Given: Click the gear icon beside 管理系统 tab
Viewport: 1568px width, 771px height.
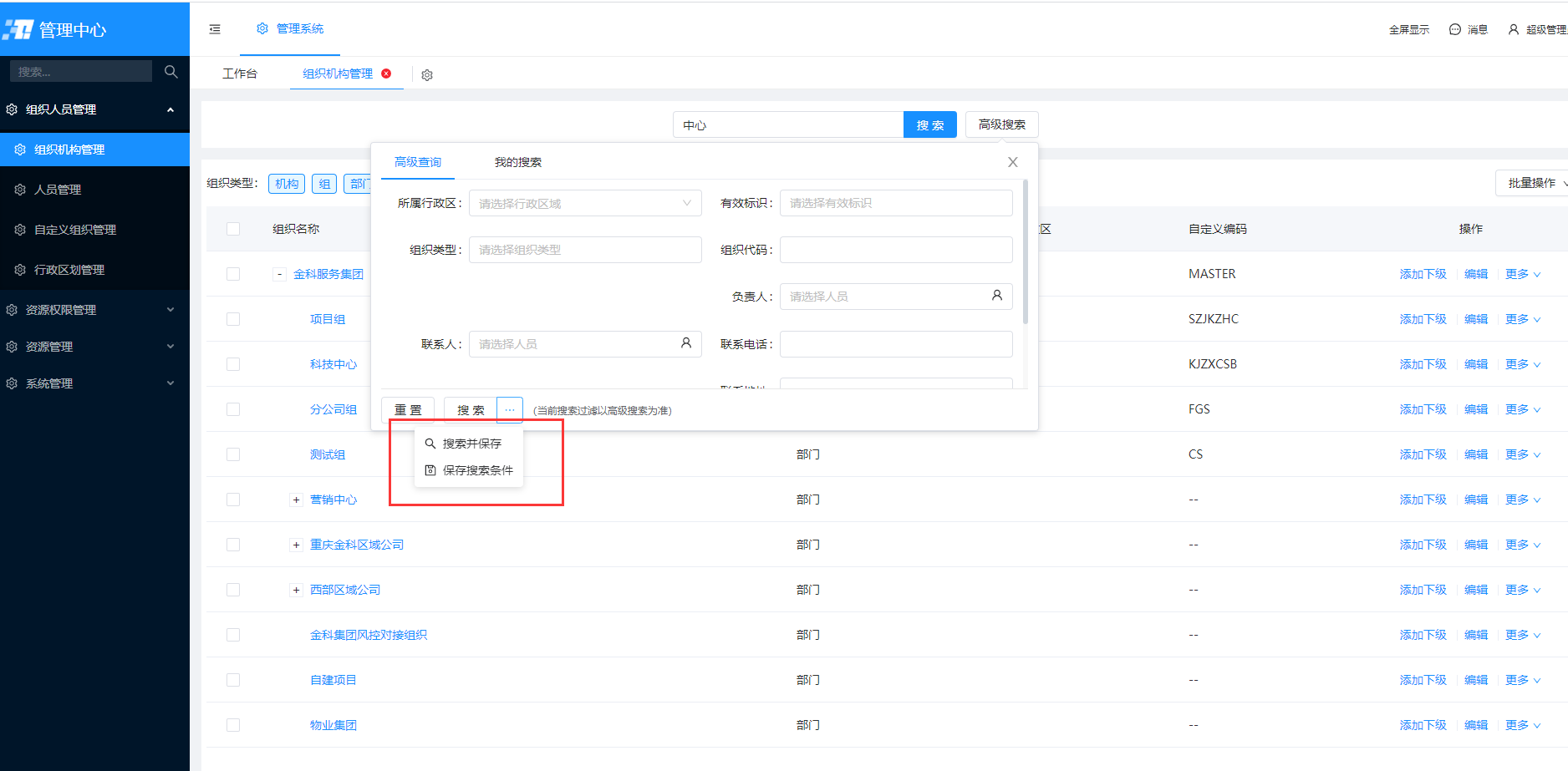Looking at the screenshot, I should pyautogui.click(x=262, y=28).
